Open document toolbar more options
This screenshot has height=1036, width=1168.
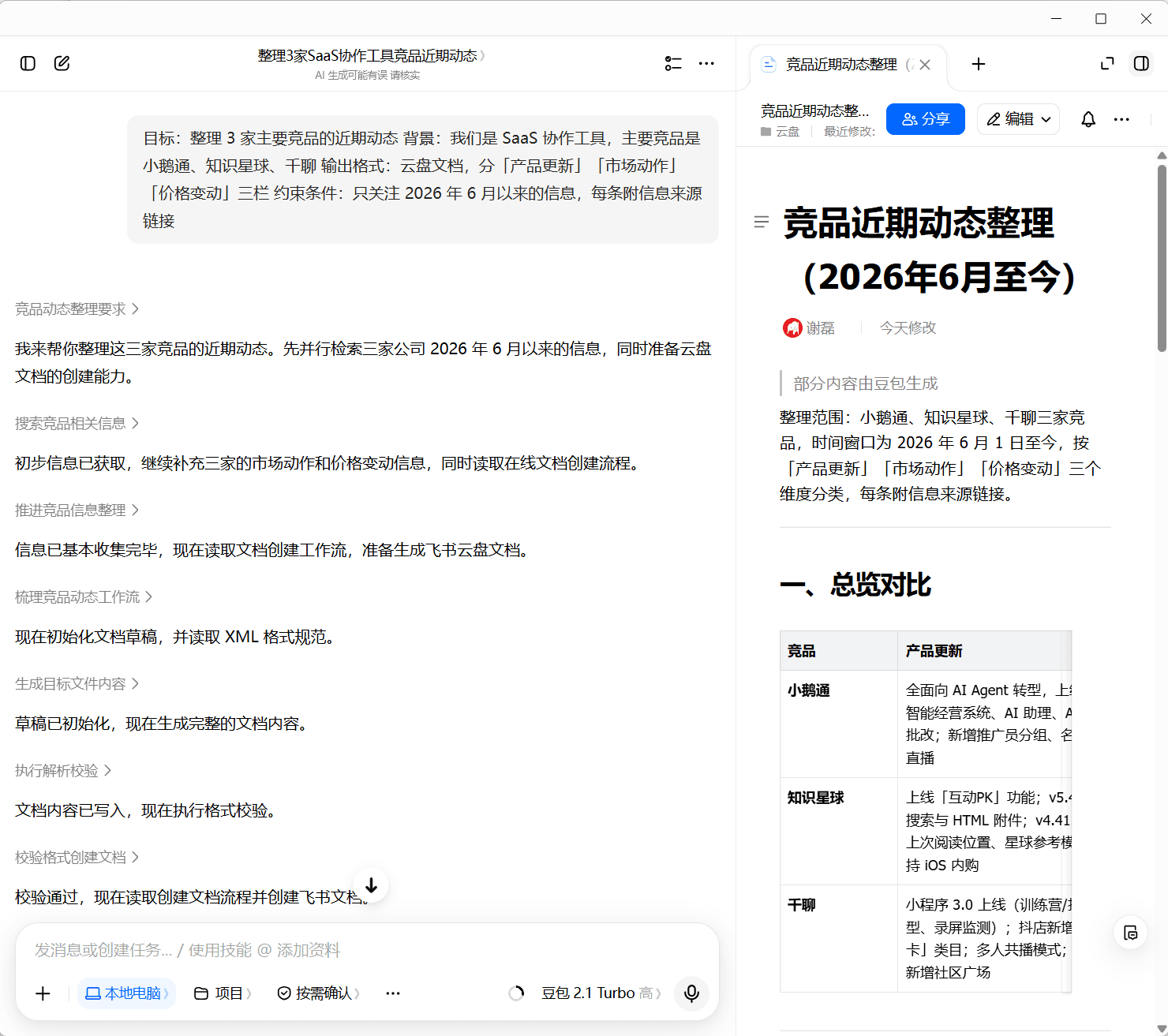pyautogui.click(x=1121, y=119)
